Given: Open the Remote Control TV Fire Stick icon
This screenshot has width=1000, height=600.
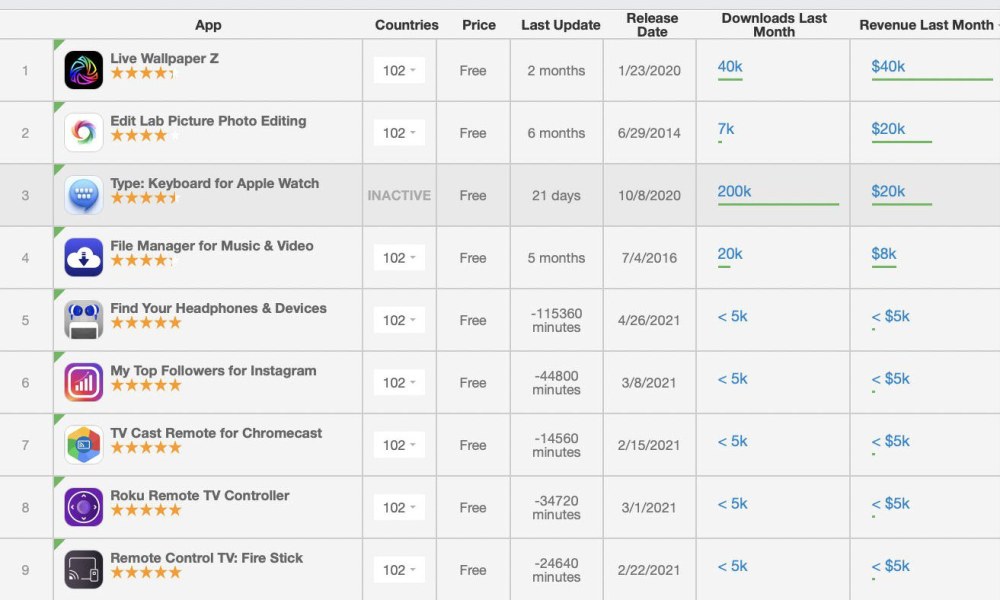Looking at the screenshot, I should click(84, 570).
